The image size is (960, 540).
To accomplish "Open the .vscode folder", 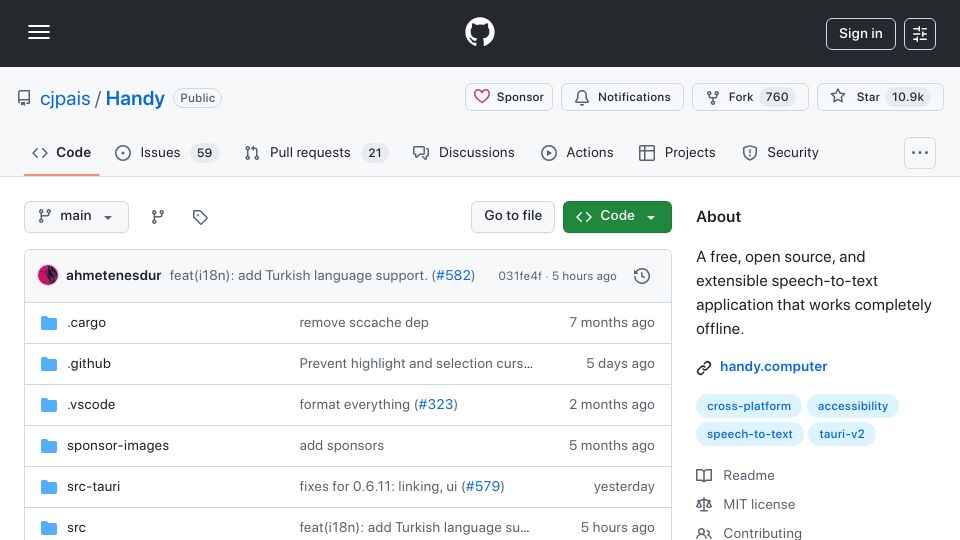I will point(91,405).
